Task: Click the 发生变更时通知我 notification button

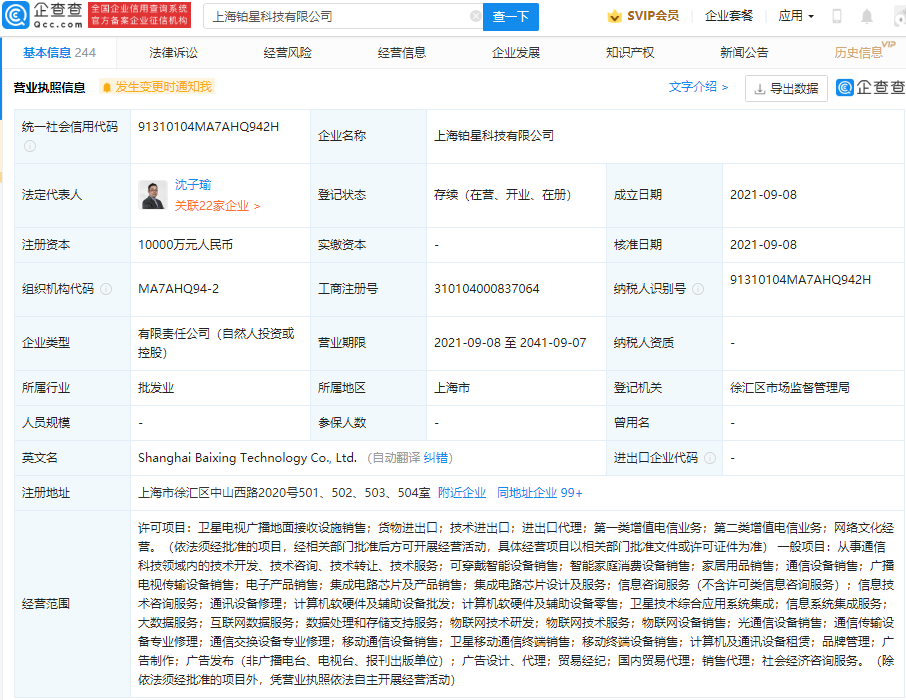Action: 157,87
